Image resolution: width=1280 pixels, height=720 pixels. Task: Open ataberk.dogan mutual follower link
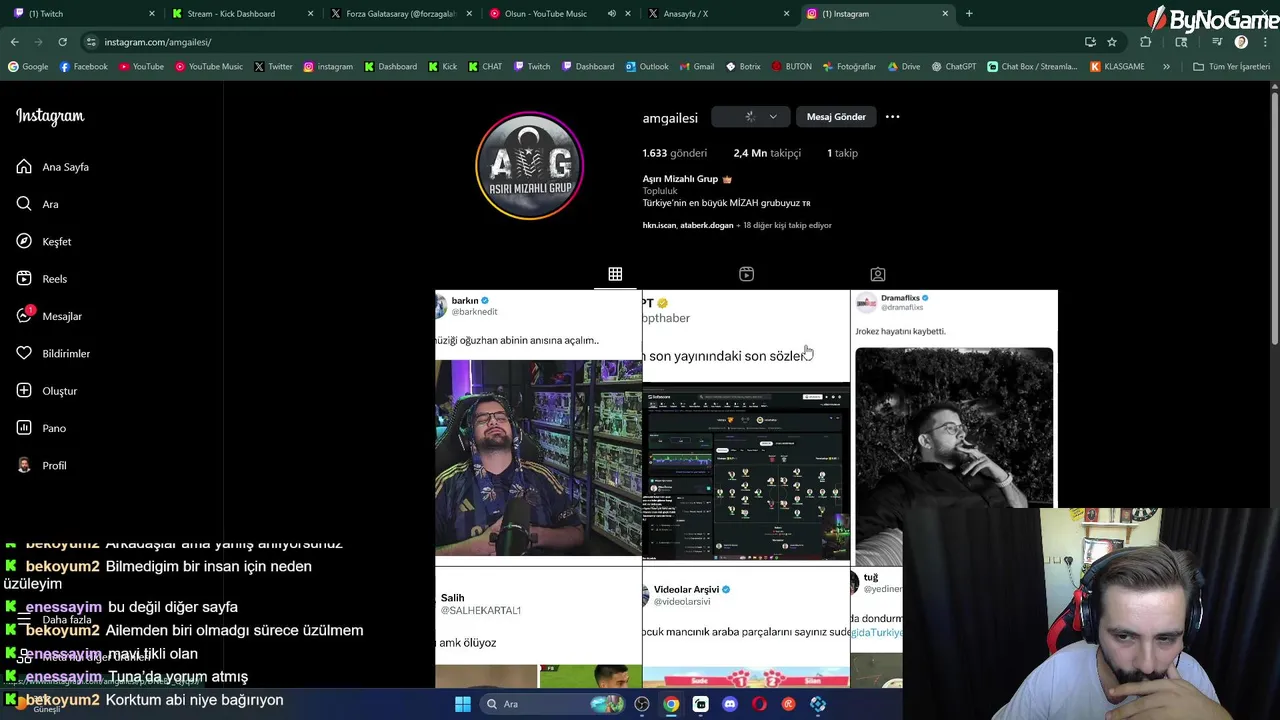[x=707, y=225]
